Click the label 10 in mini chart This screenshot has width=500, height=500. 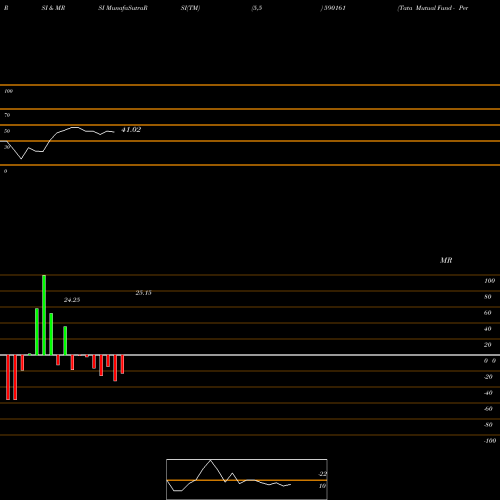pos(322,486)
